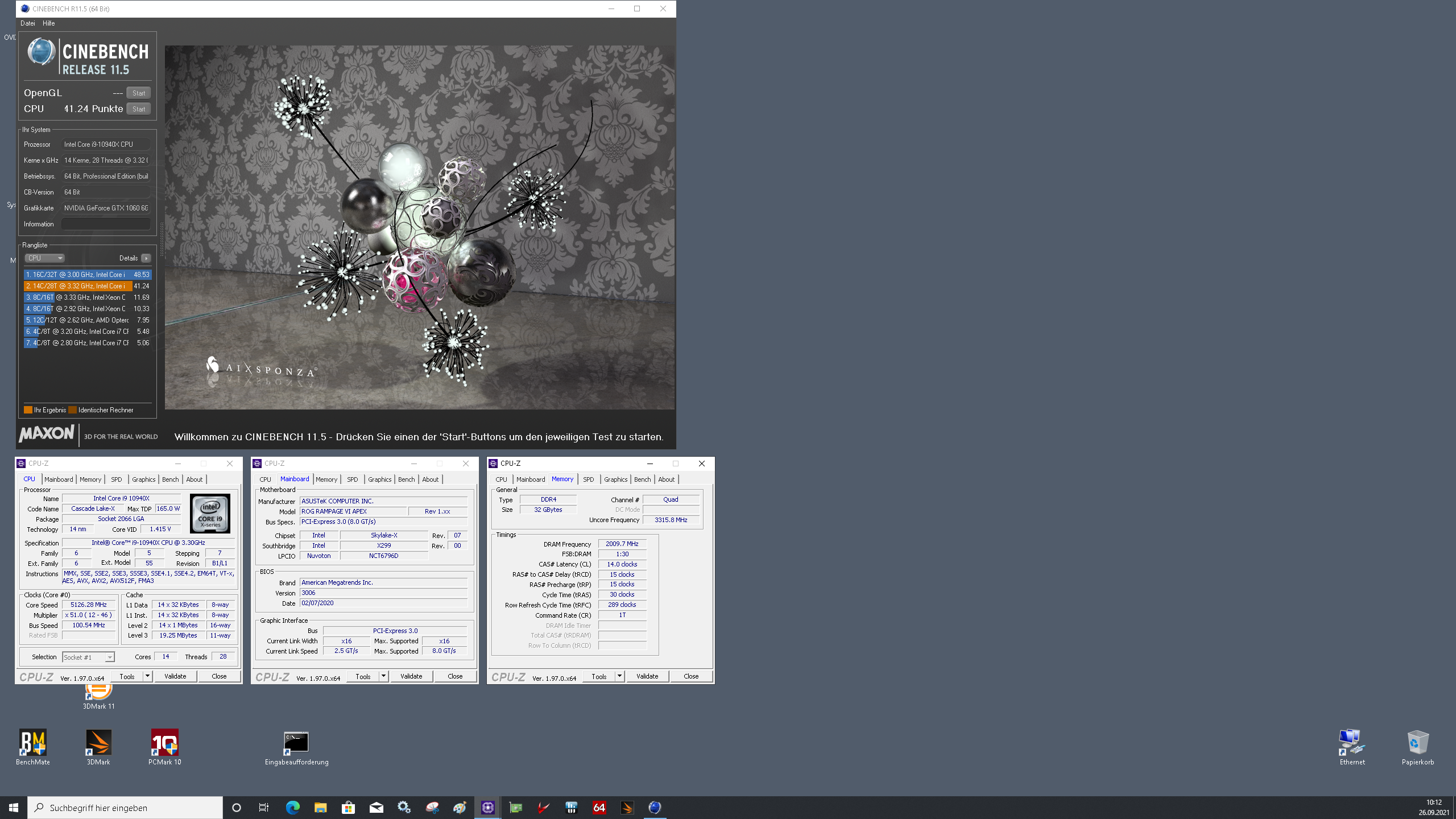
Task: Switch to Cinebench taskbar icon
Action: (655, 808)
